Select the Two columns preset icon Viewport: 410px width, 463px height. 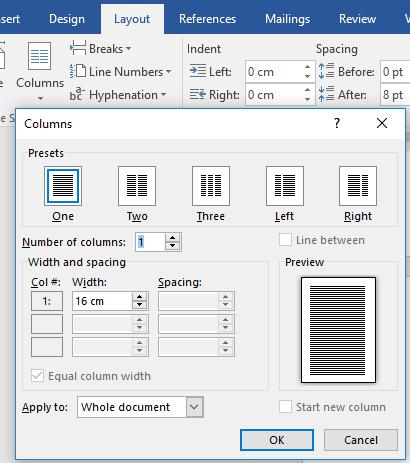coord(137,186)
